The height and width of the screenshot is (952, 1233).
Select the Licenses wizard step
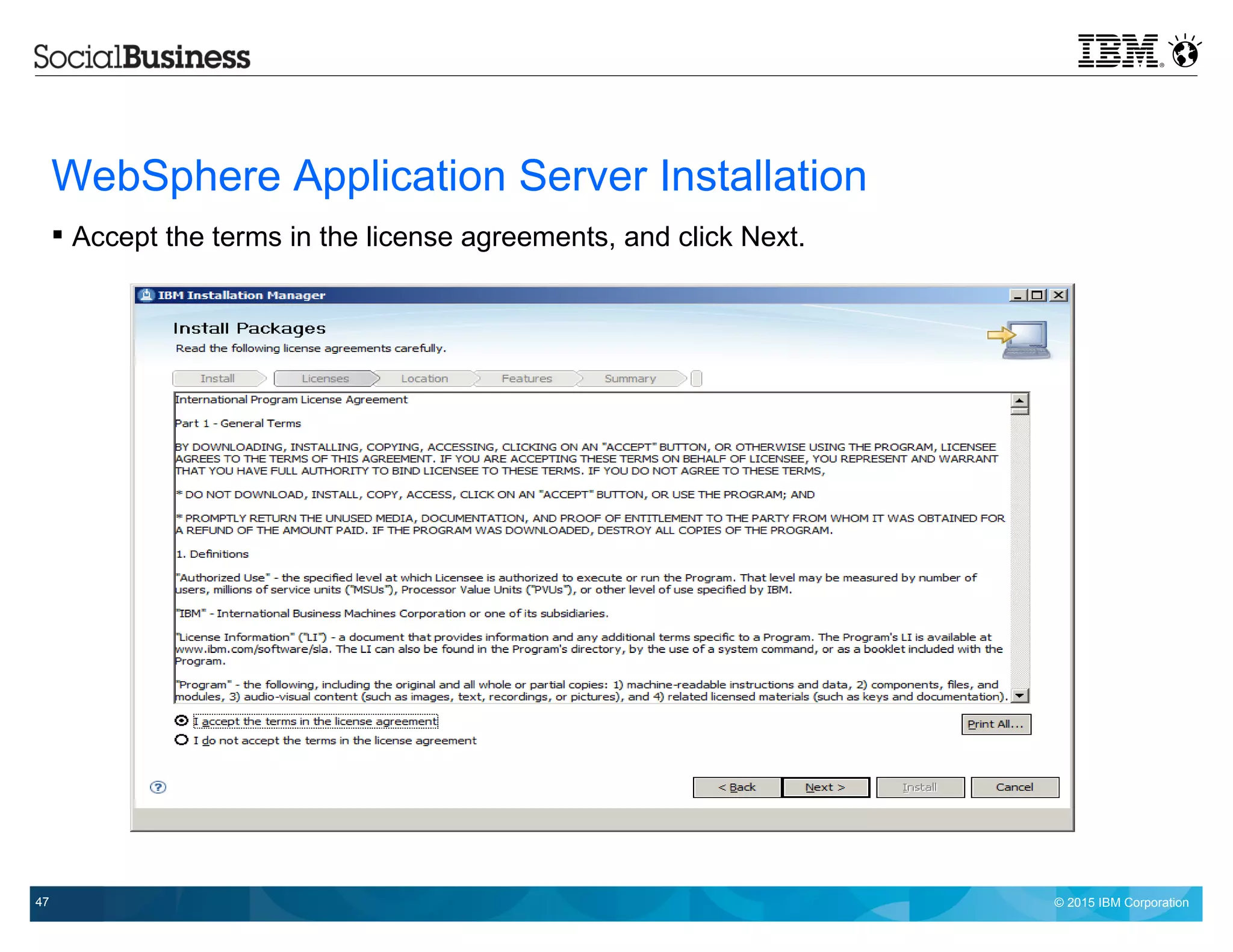(x=326, y=379)
